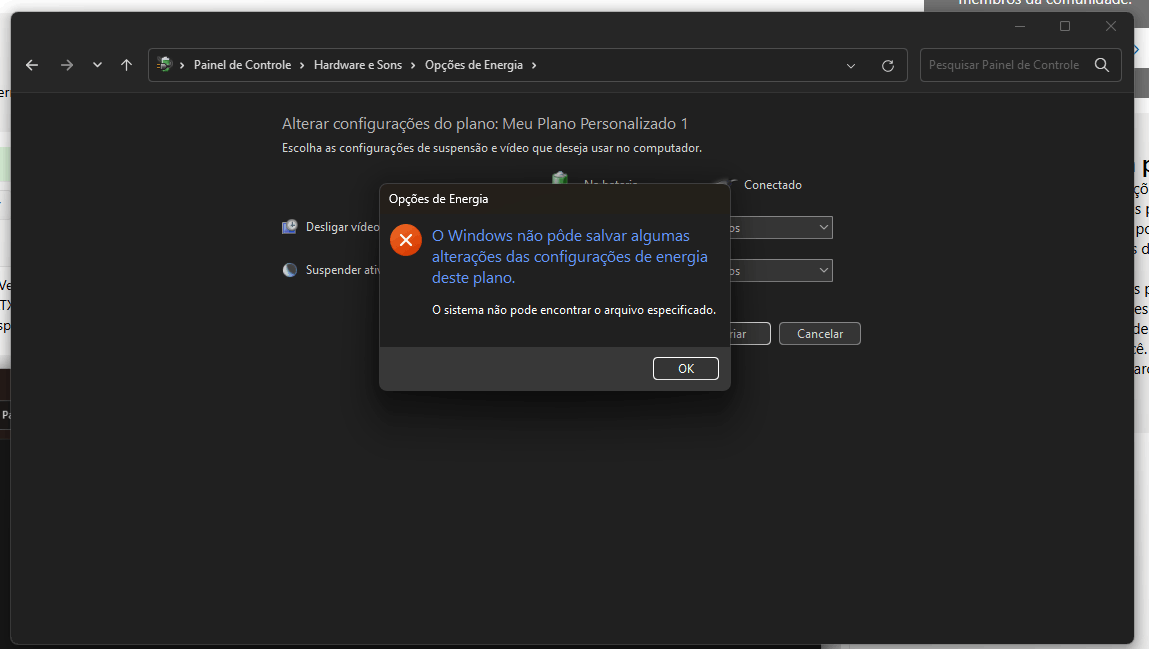Minimize the Control Panel window
Viewport: 1149px width, 649px height.
coord(1020,26)
